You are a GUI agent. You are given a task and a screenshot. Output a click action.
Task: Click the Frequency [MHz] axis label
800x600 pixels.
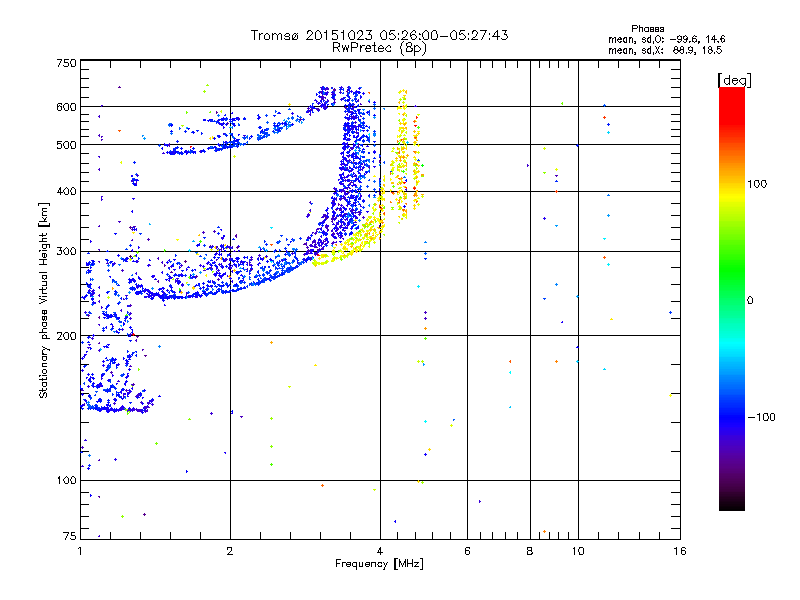tap(379, 564)
